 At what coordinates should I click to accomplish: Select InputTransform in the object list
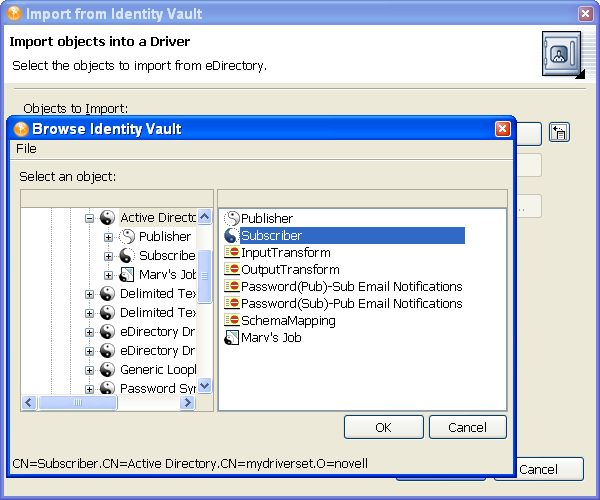pos(285,252)
